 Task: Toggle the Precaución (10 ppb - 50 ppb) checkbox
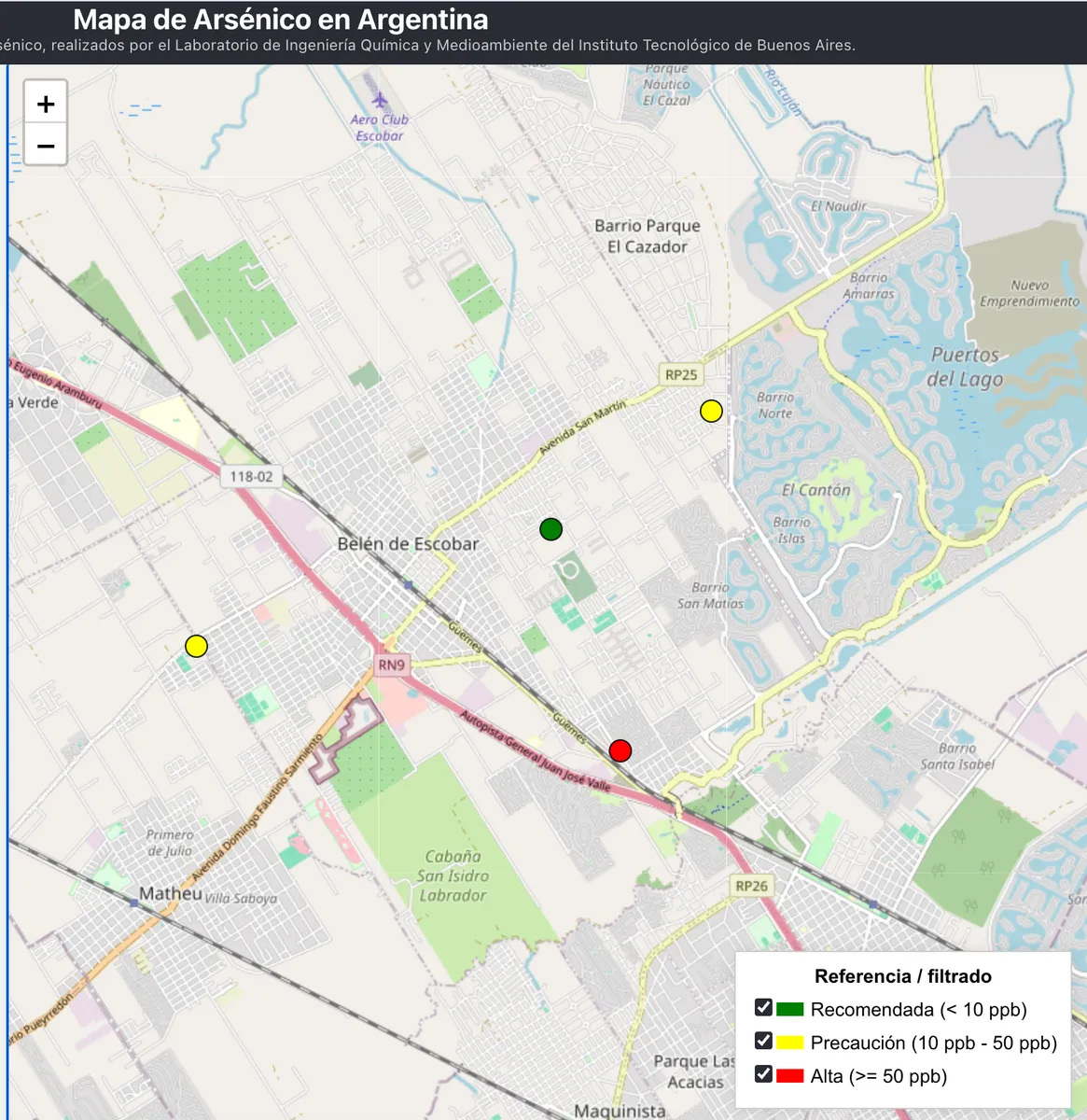coord(763,1042)
